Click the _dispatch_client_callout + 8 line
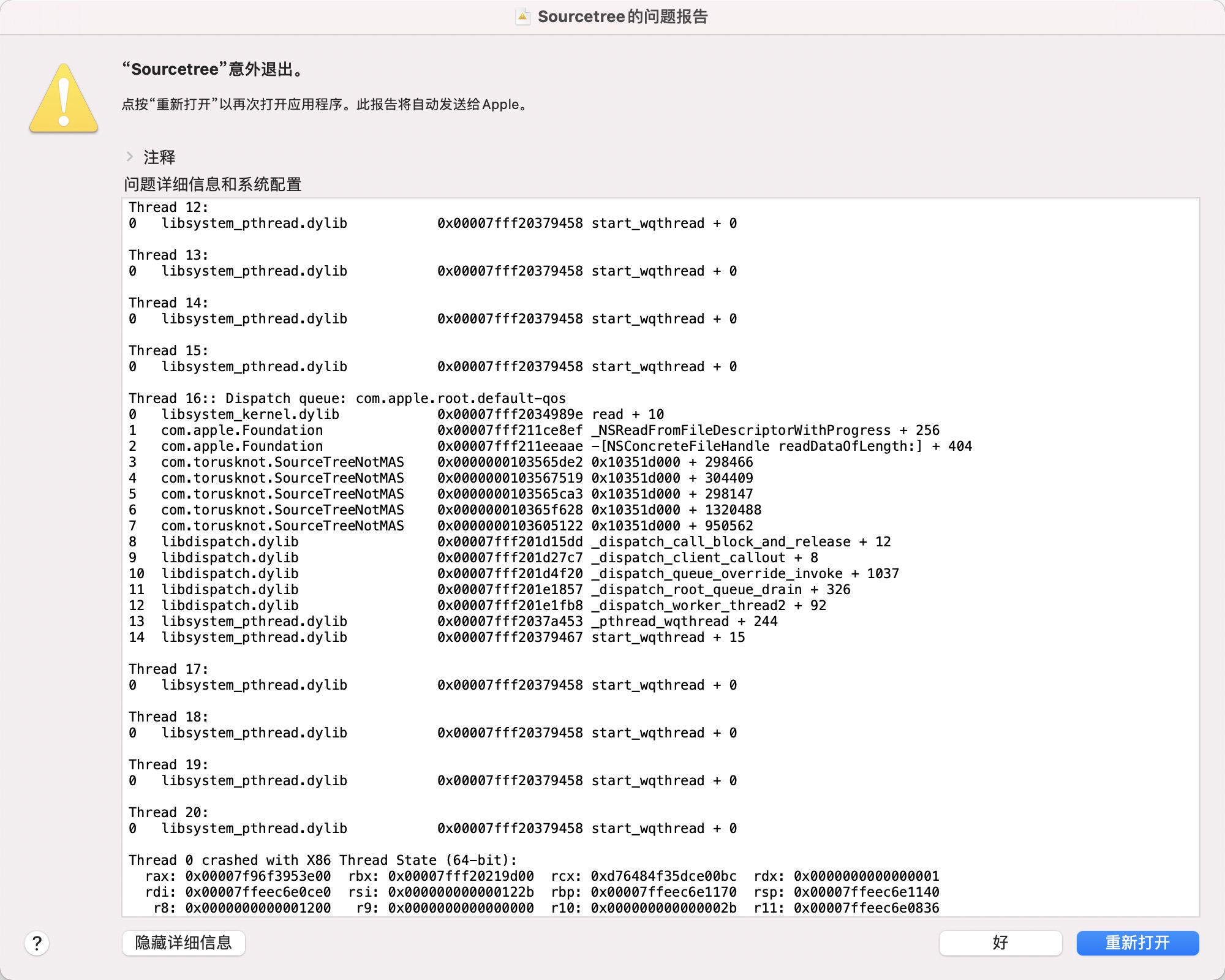 pos(473,557)
